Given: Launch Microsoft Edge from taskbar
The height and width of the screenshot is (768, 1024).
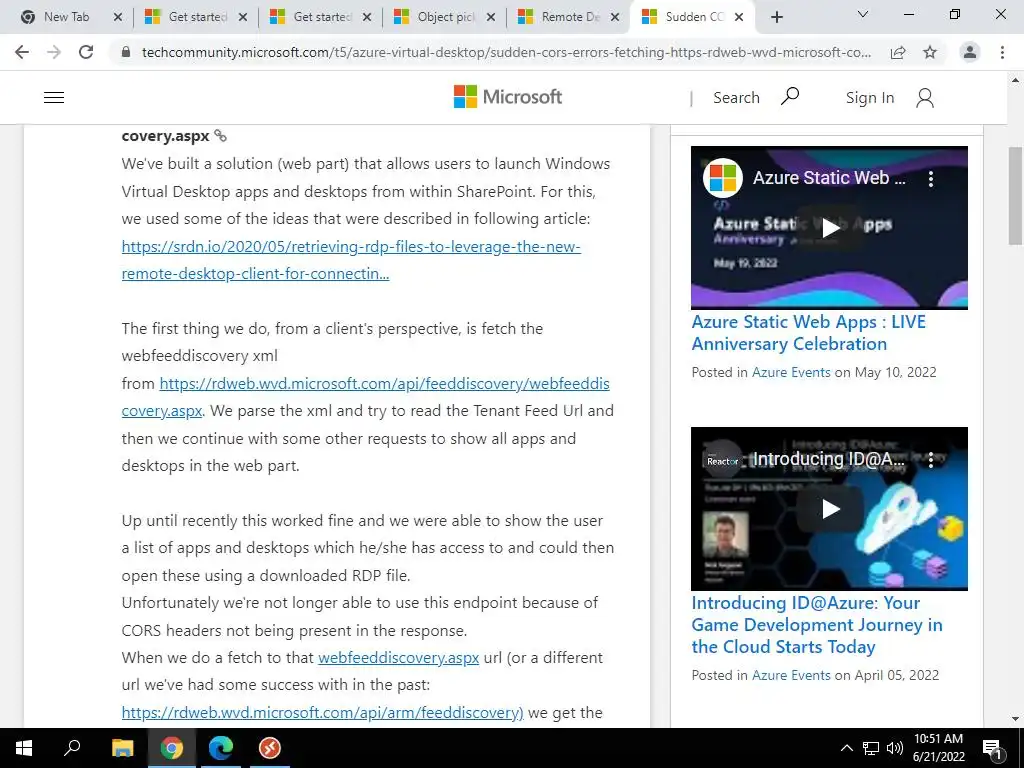Looking at the screenshot, I should coord(221,748).
